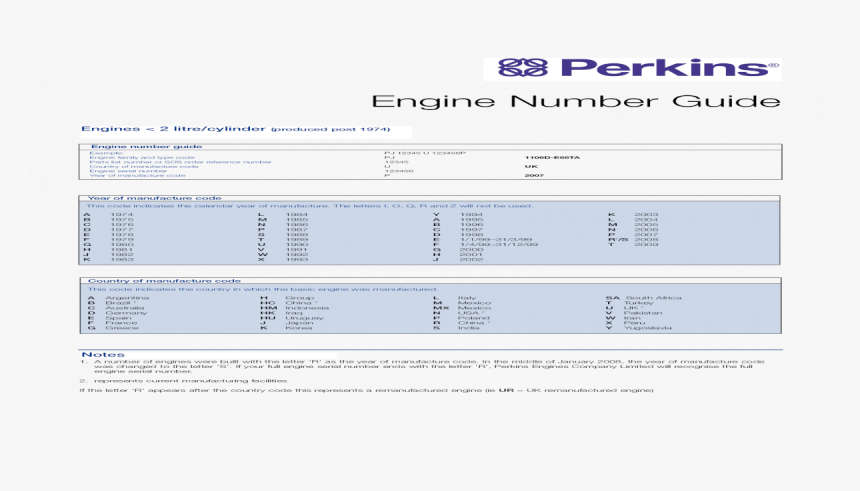860x491 pixels.
Task: Select the 'Indonesia' country entry
Action: click(x=307, y=308)
